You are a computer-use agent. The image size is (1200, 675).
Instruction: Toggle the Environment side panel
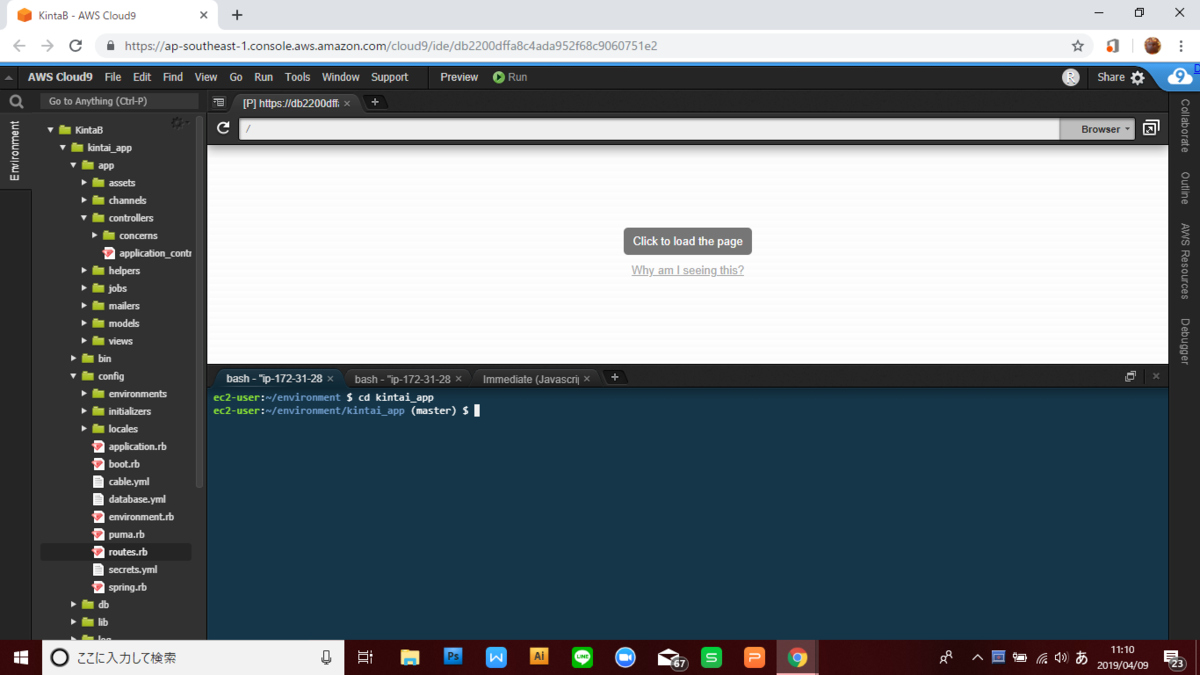tap(14, 150)
